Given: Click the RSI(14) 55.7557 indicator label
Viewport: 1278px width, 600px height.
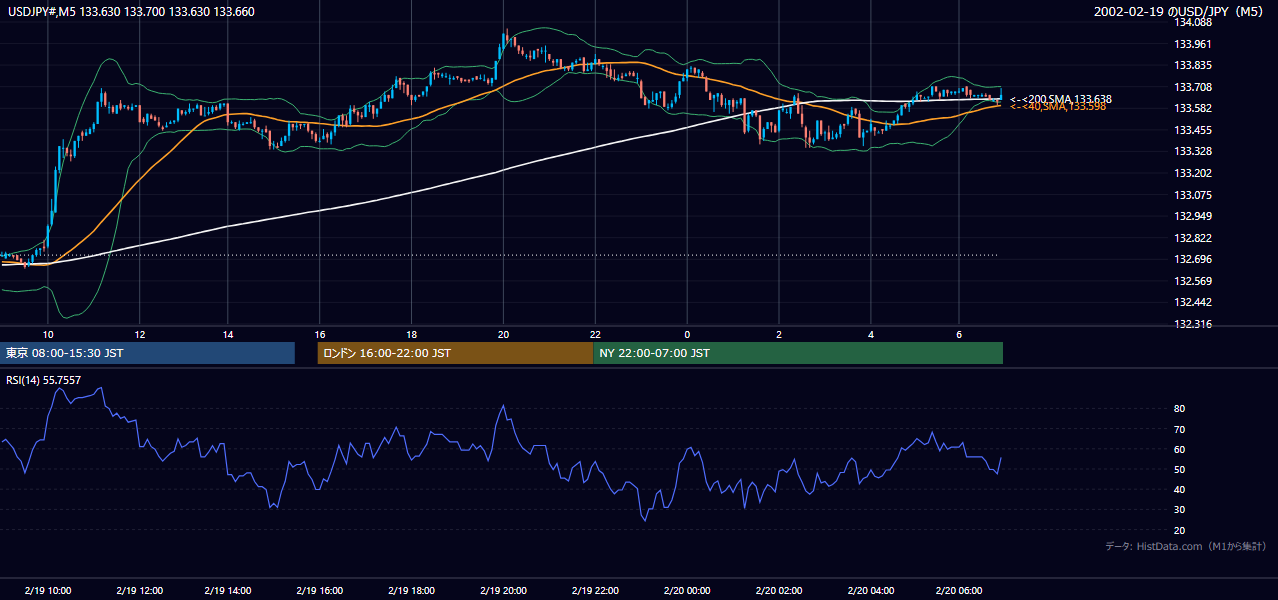Looking at the screenshot, I should 44,380.
